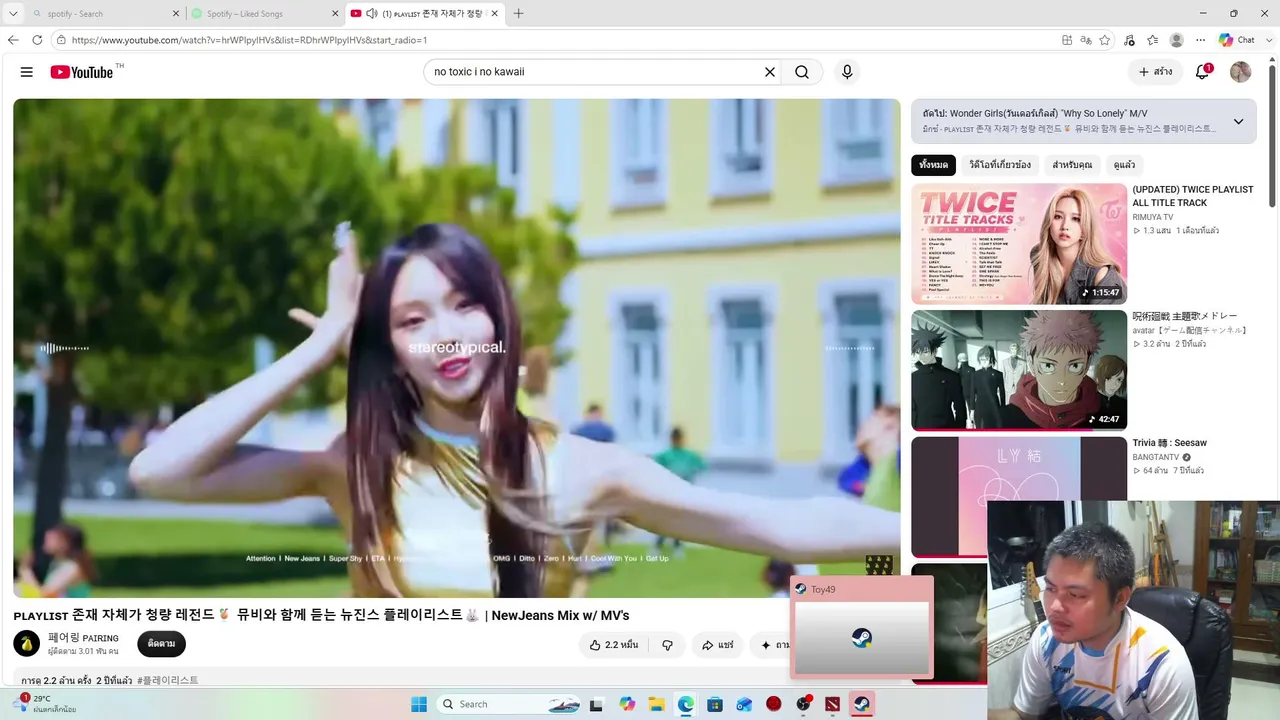
Task: Open the Toy49 Steam notification popup
Action: pos(862,627)
